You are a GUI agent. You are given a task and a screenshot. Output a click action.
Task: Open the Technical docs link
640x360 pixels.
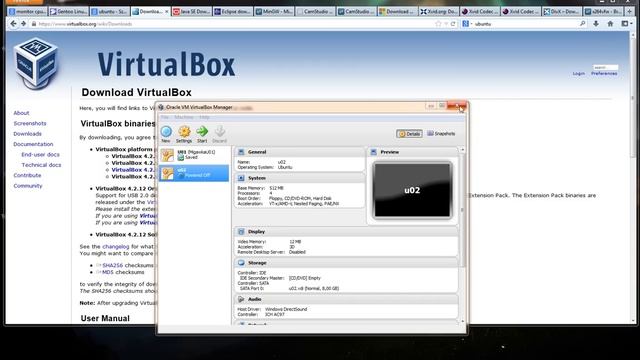pos(41,165)
